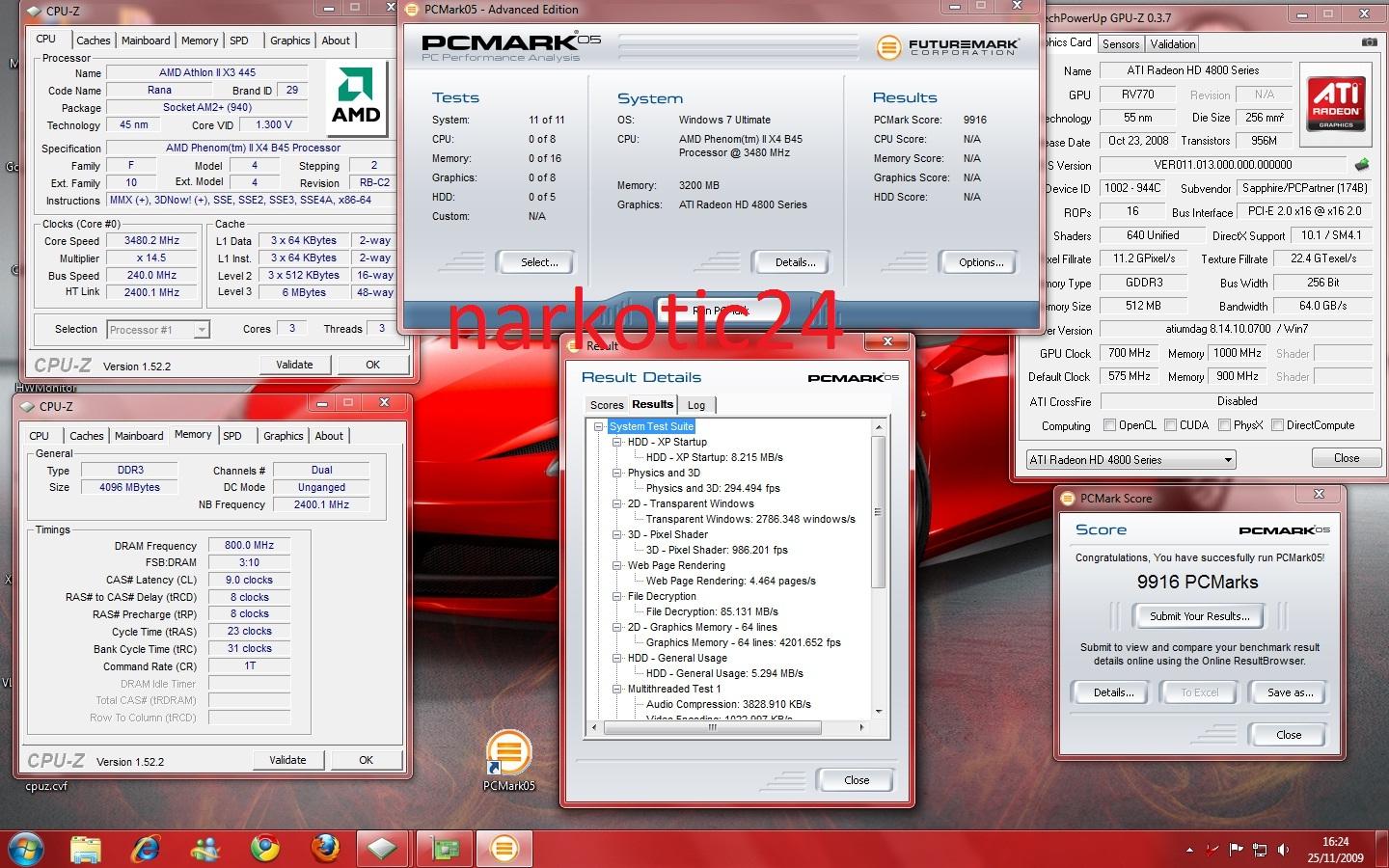1389x868 pixels.
Task: Launch Google Chrome from the taskbar
Action: (x=265, y=849)
